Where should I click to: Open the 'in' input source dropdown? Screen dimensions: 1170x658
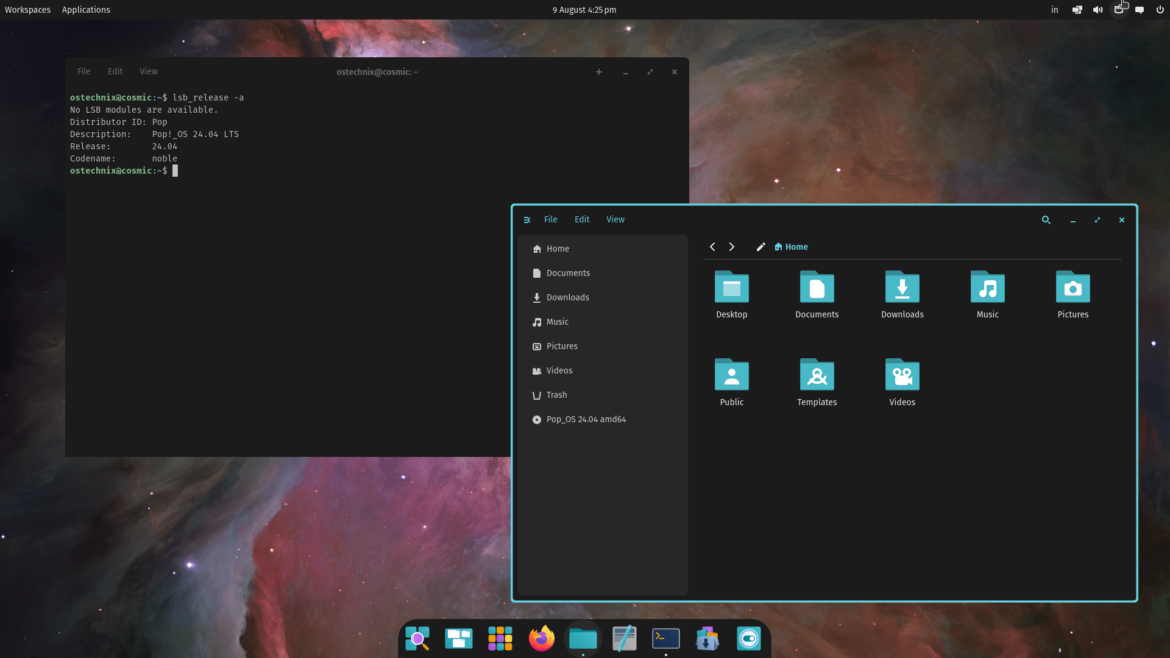(x=1054, y=9)
